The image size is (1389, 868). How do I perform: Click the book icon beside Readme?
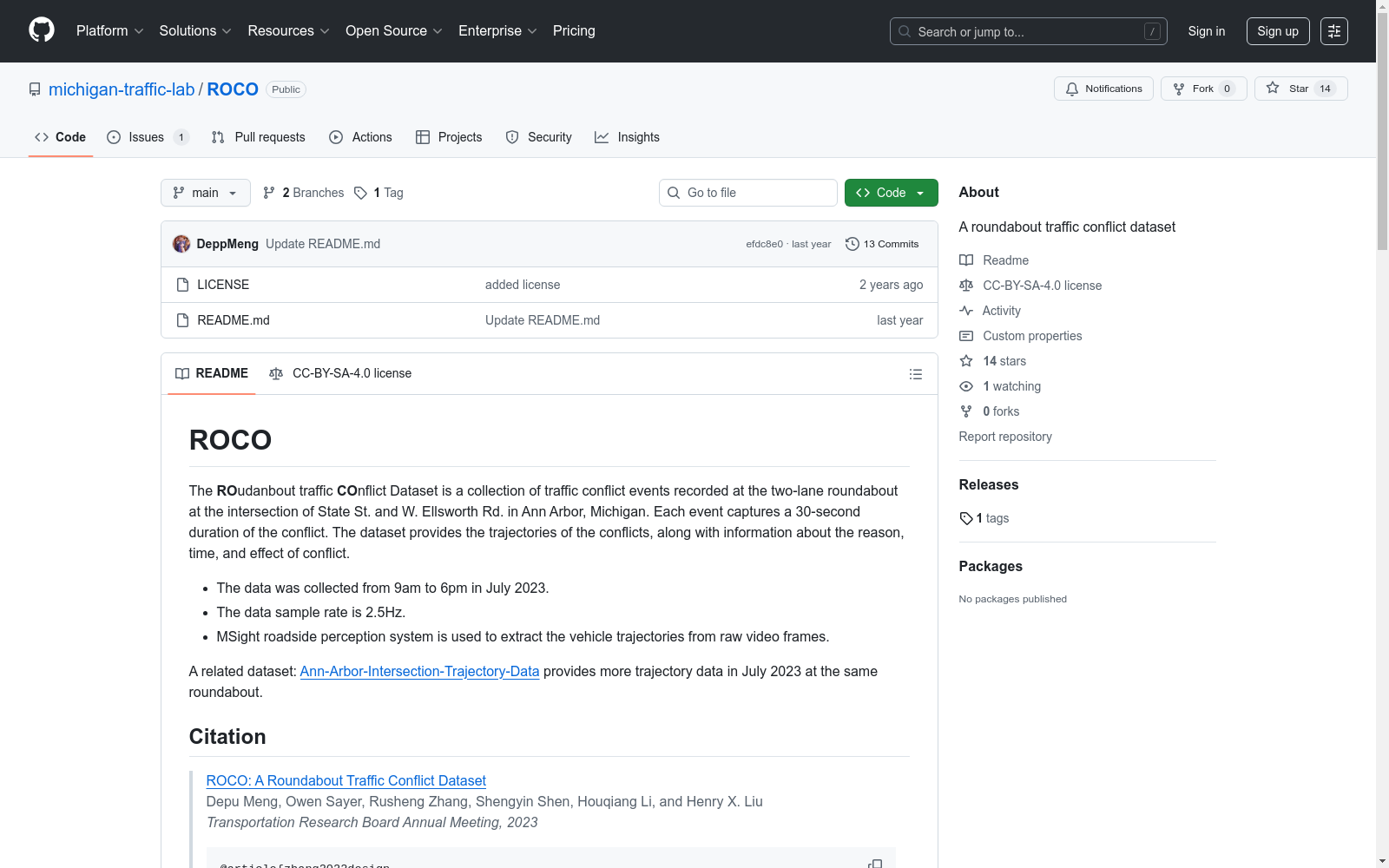(x=966, y=260)
